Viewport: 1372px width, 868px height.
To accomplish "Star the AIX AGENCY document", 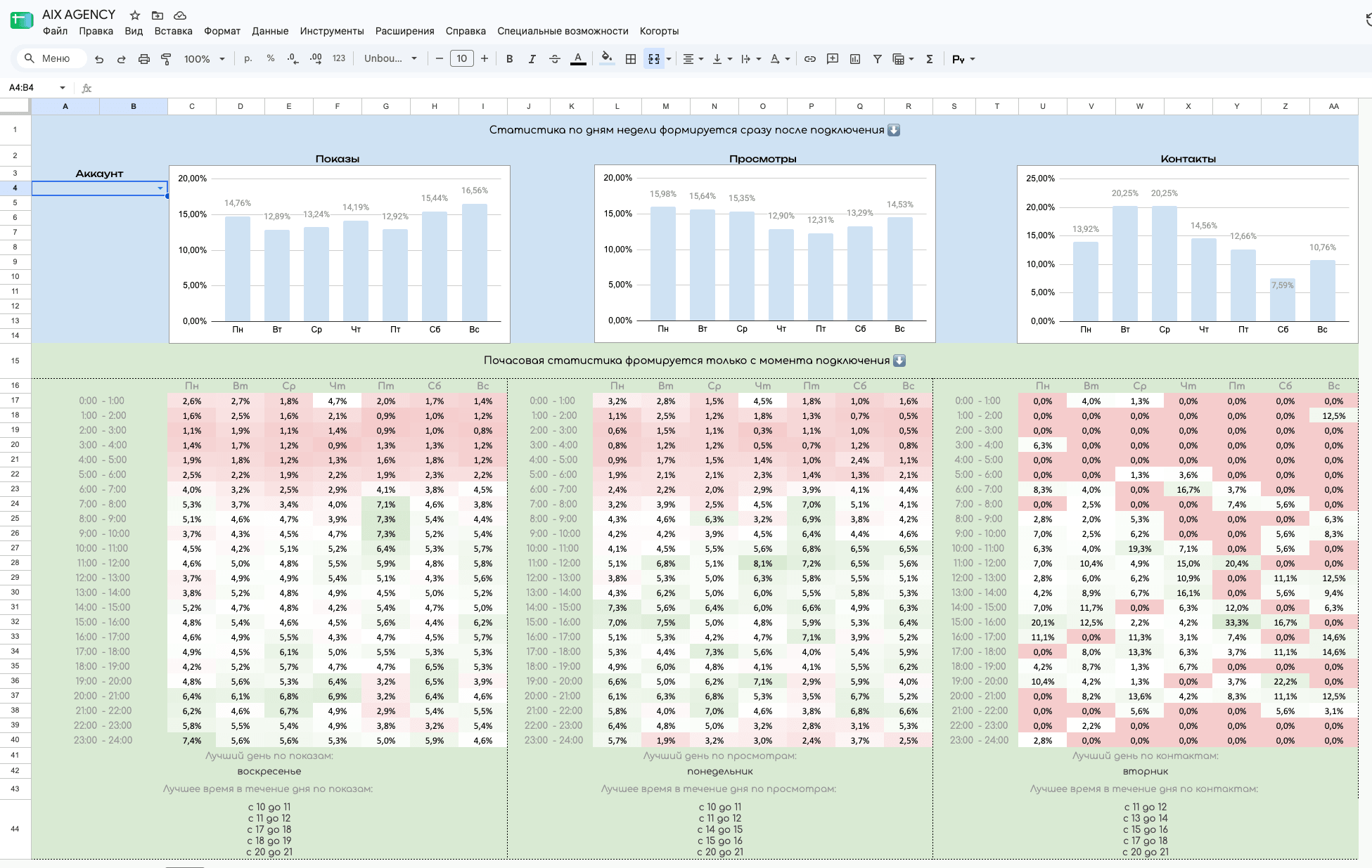I will pyautogui.click(x=135, y=15).
